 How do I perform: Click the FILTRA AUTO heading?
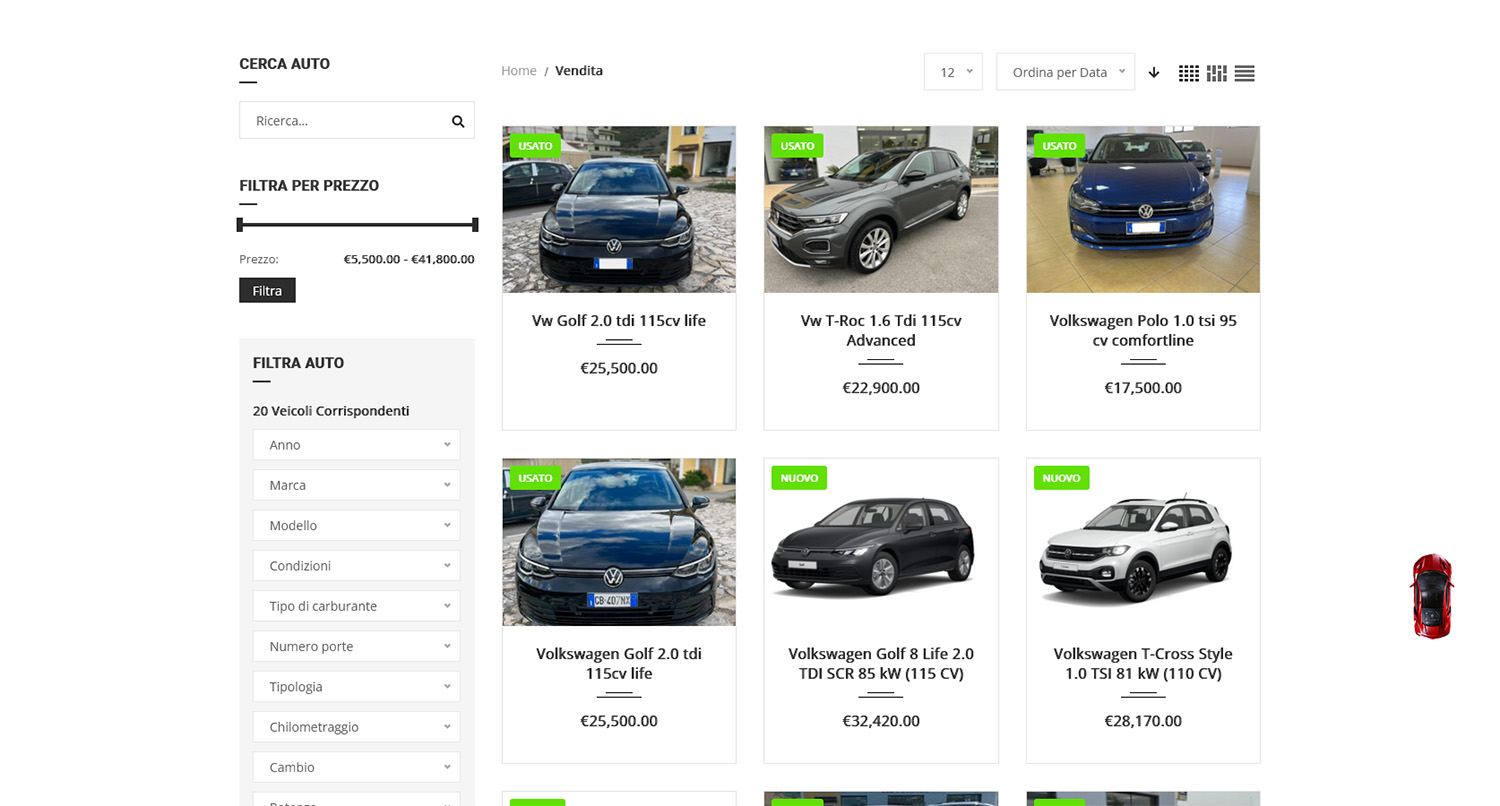tap(298, 363)
